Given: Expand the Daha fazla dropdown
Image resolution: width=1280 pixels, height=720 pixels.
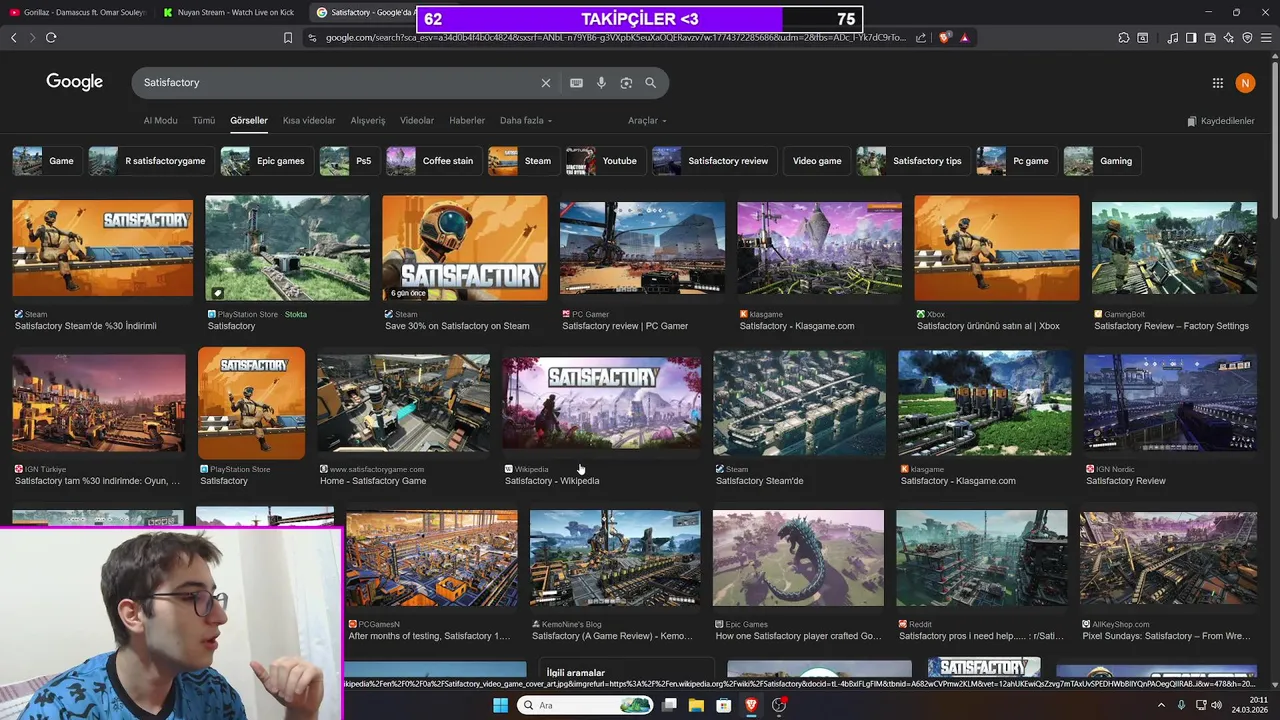Looking at the screenshot, I should coord(526,121).
